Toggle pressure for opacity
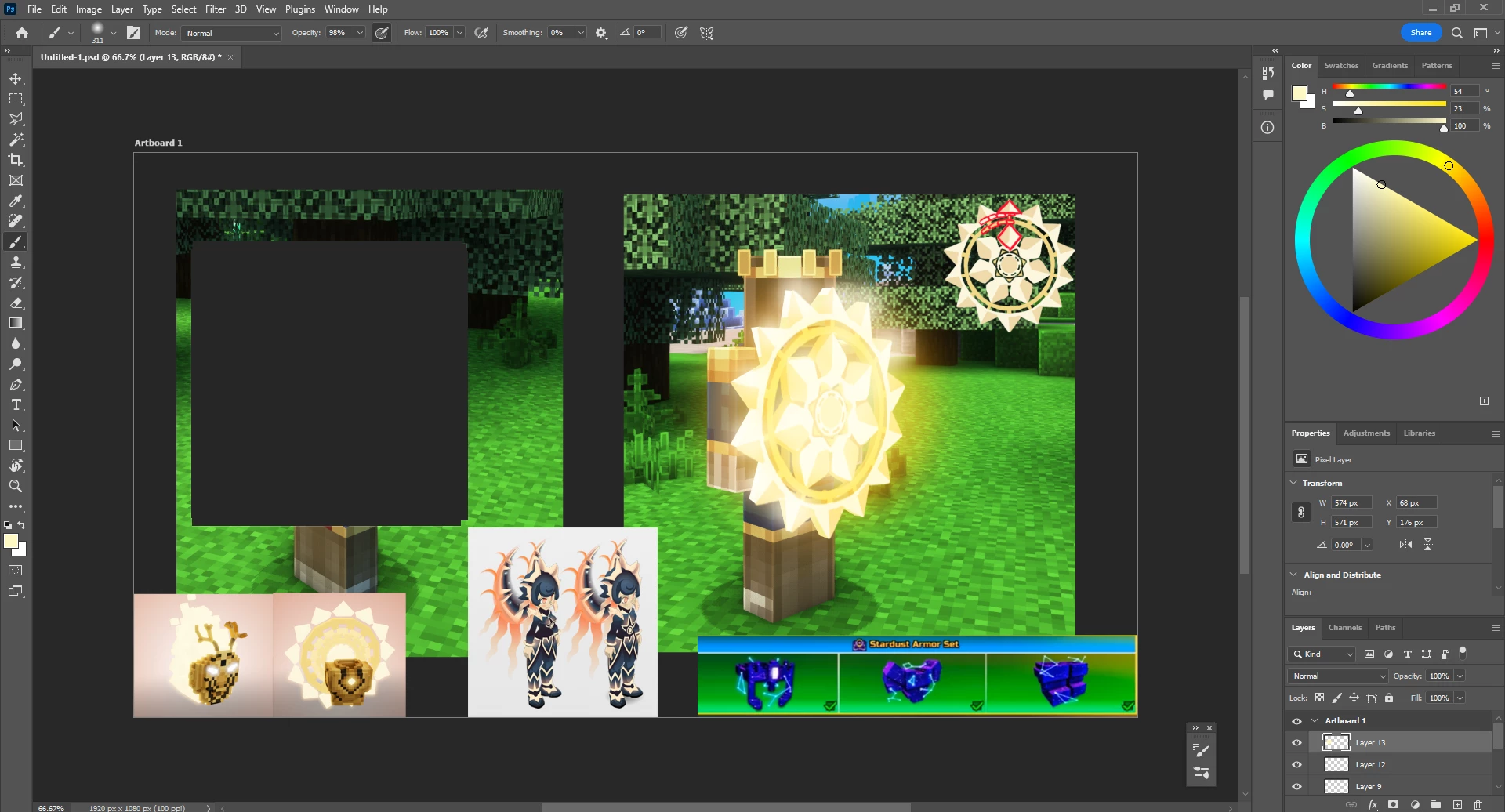Viewport: 1505px width, 812px height. (382, 33)
